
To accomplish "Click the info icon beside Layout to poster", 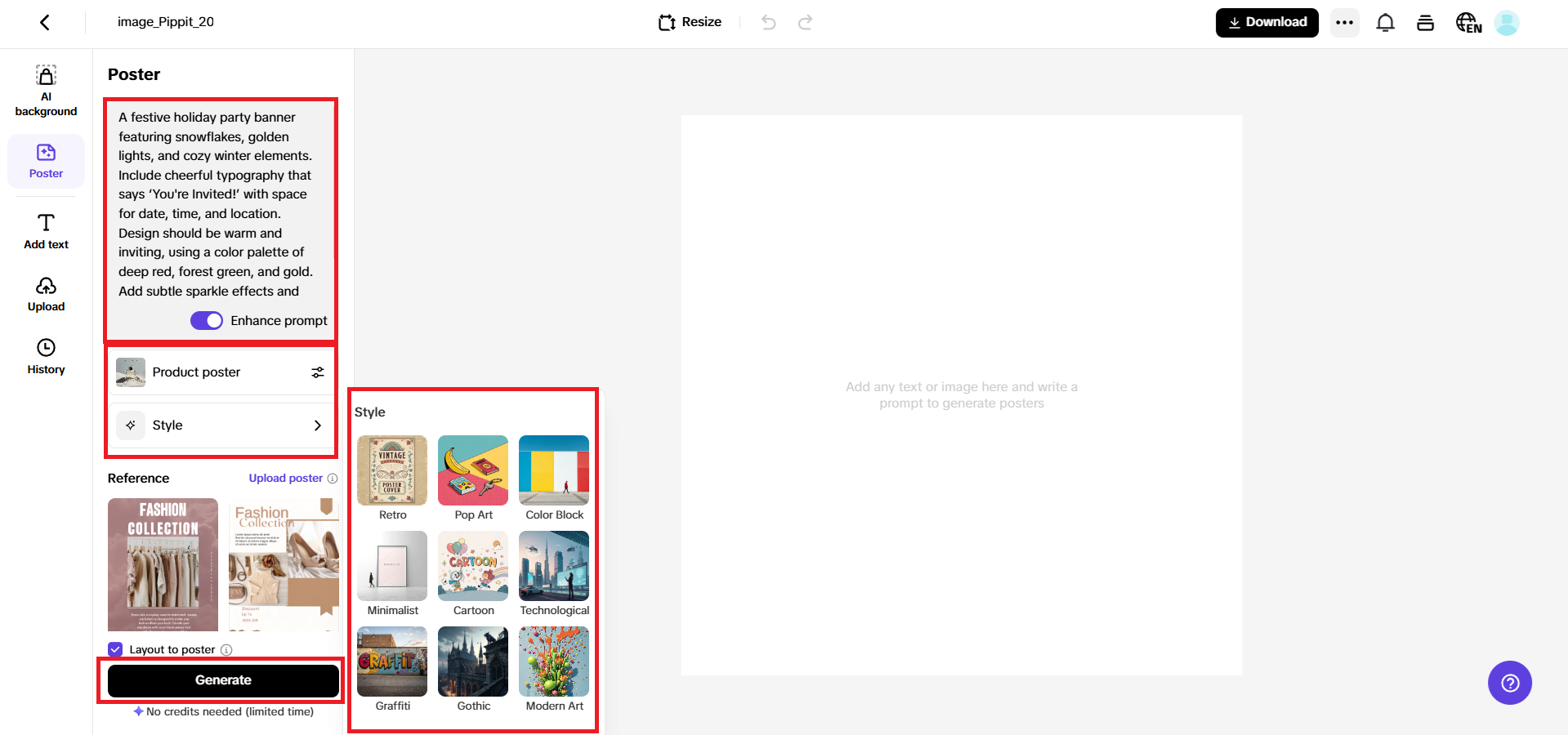I will 226,650.
